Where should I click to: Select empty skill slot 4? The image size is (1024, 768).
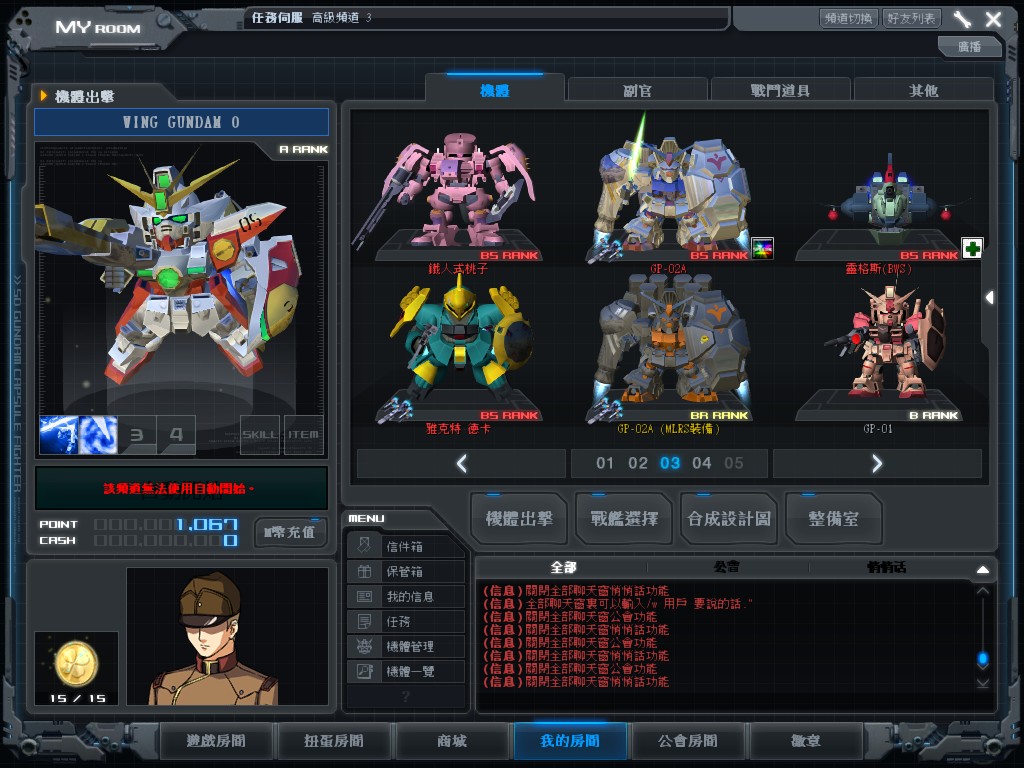[176, 435]
